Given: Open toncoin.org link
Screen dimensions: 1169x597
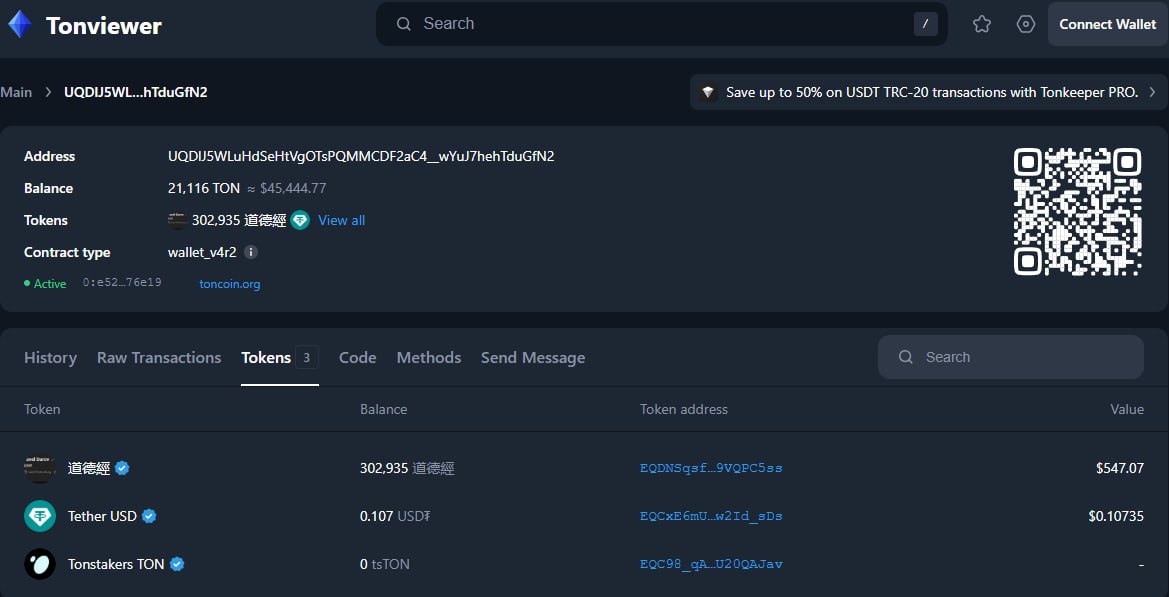Looking at the screenshot, I should (x=230, y=284).
